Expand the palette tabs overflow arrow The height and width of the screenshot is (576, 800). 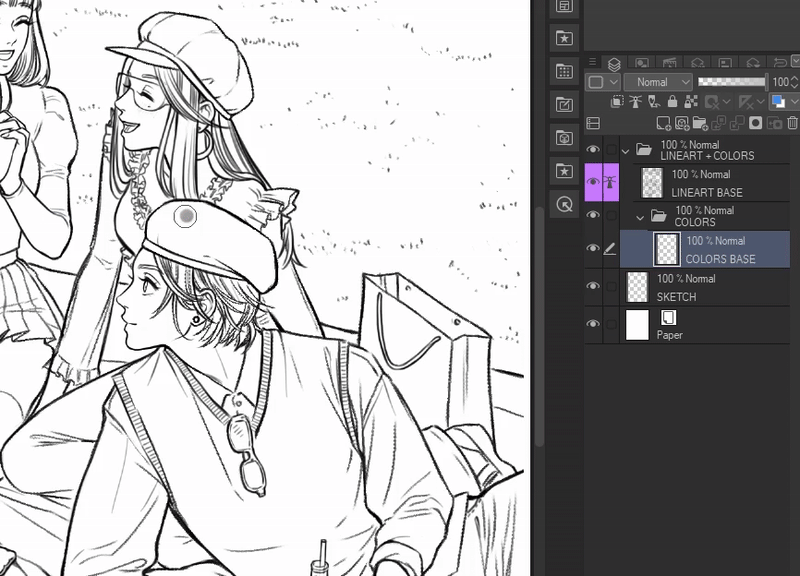[795, 61]
